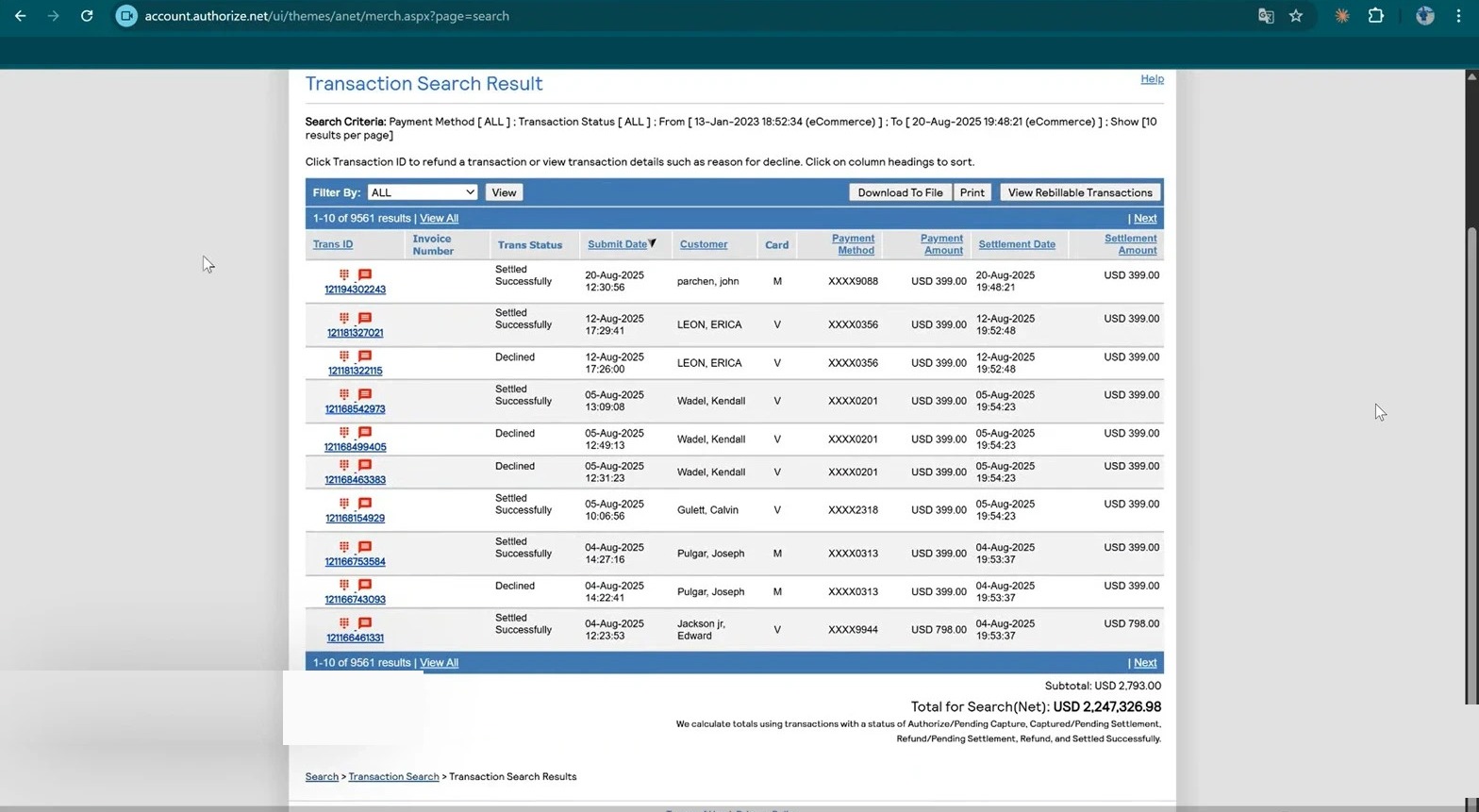This screenshot has height=812, width=1479.
Task: Click the red dot-grid icon above transaction 121168154929
Action: coord(344,503)
